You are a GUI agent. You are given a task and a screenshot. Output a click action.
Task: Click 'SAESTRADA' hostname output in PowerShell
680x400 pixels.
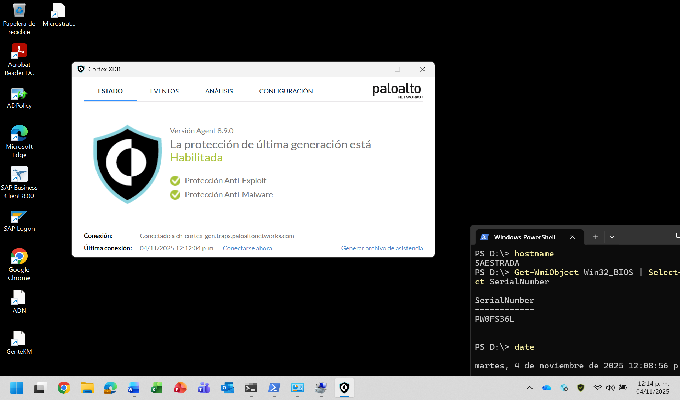(x=497, y=263)
